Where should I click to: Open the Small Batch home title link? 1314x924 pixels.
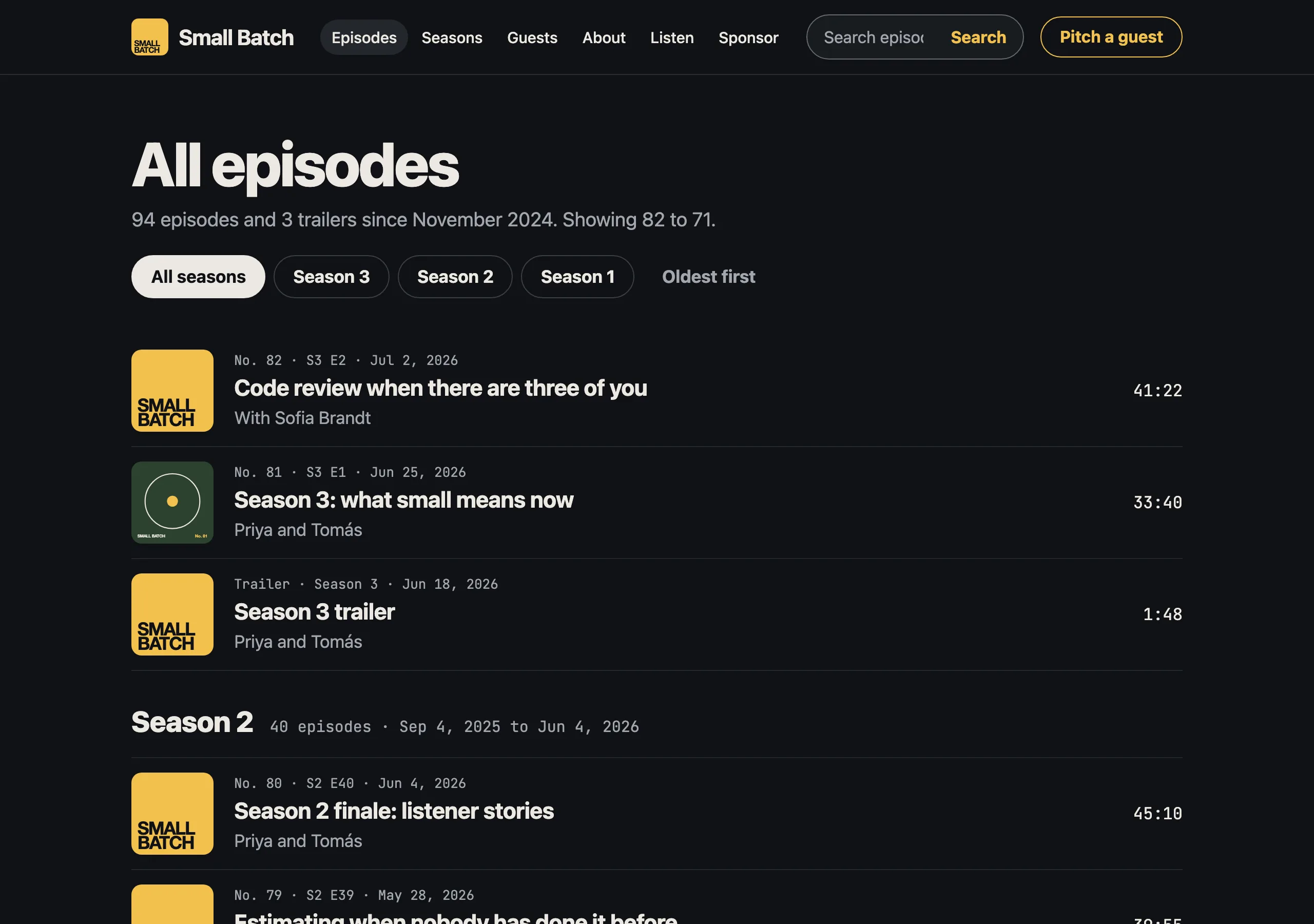236,37
